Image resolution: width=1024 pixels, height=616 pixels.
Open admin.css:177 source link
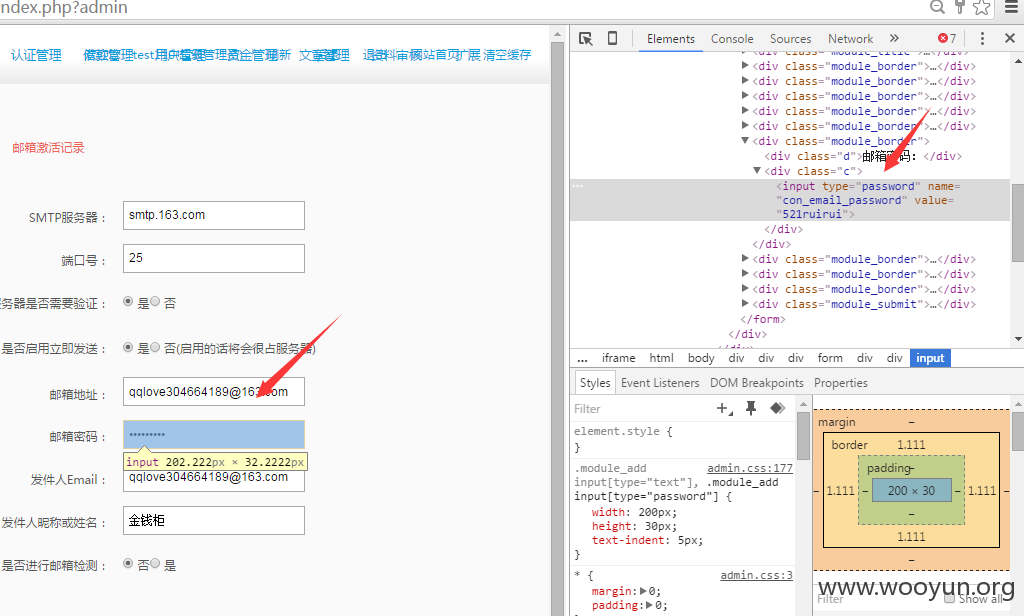click(750, 468)
